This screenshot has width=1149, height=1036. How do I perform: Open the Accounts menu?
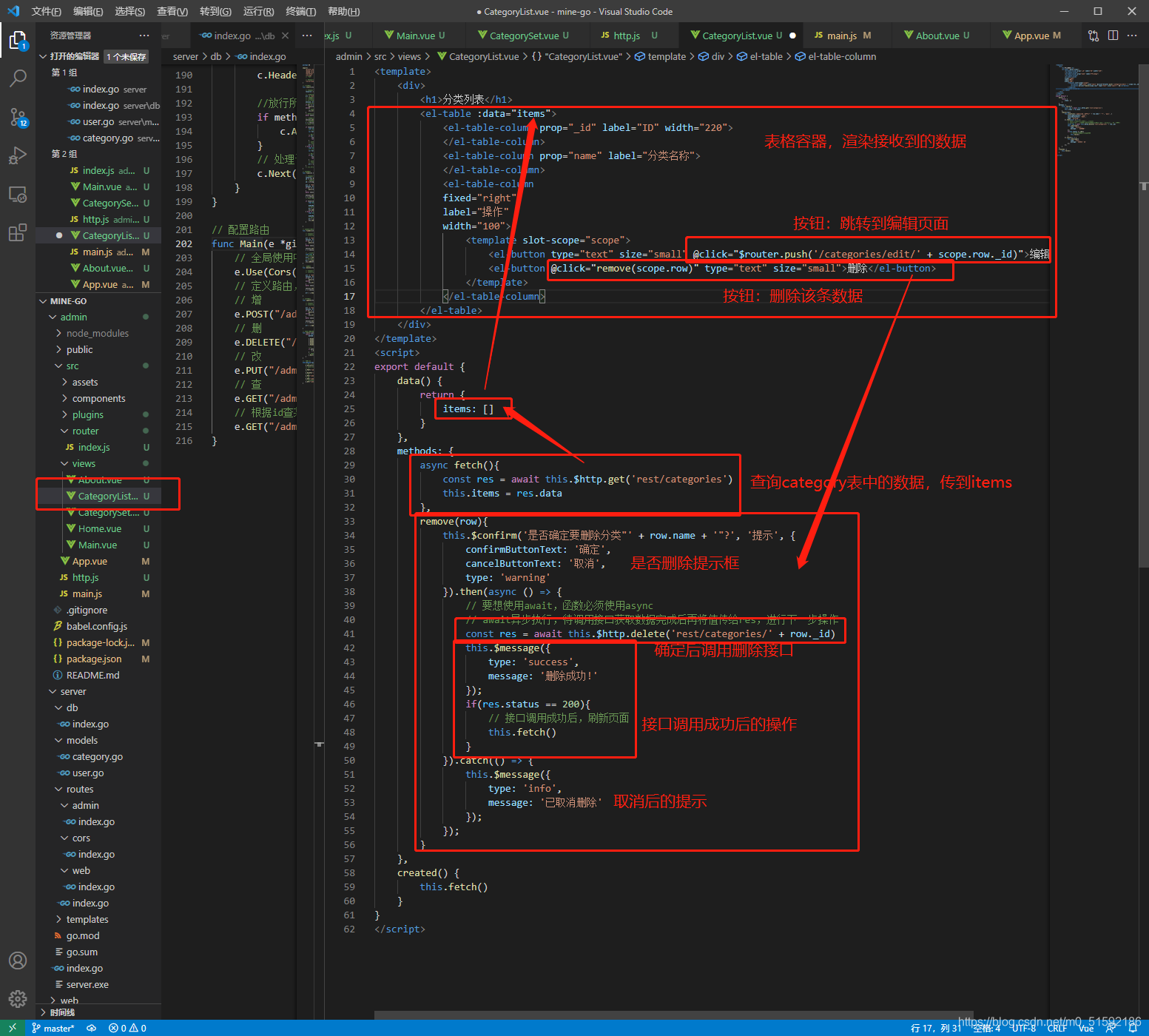click(x=18, y=961)
